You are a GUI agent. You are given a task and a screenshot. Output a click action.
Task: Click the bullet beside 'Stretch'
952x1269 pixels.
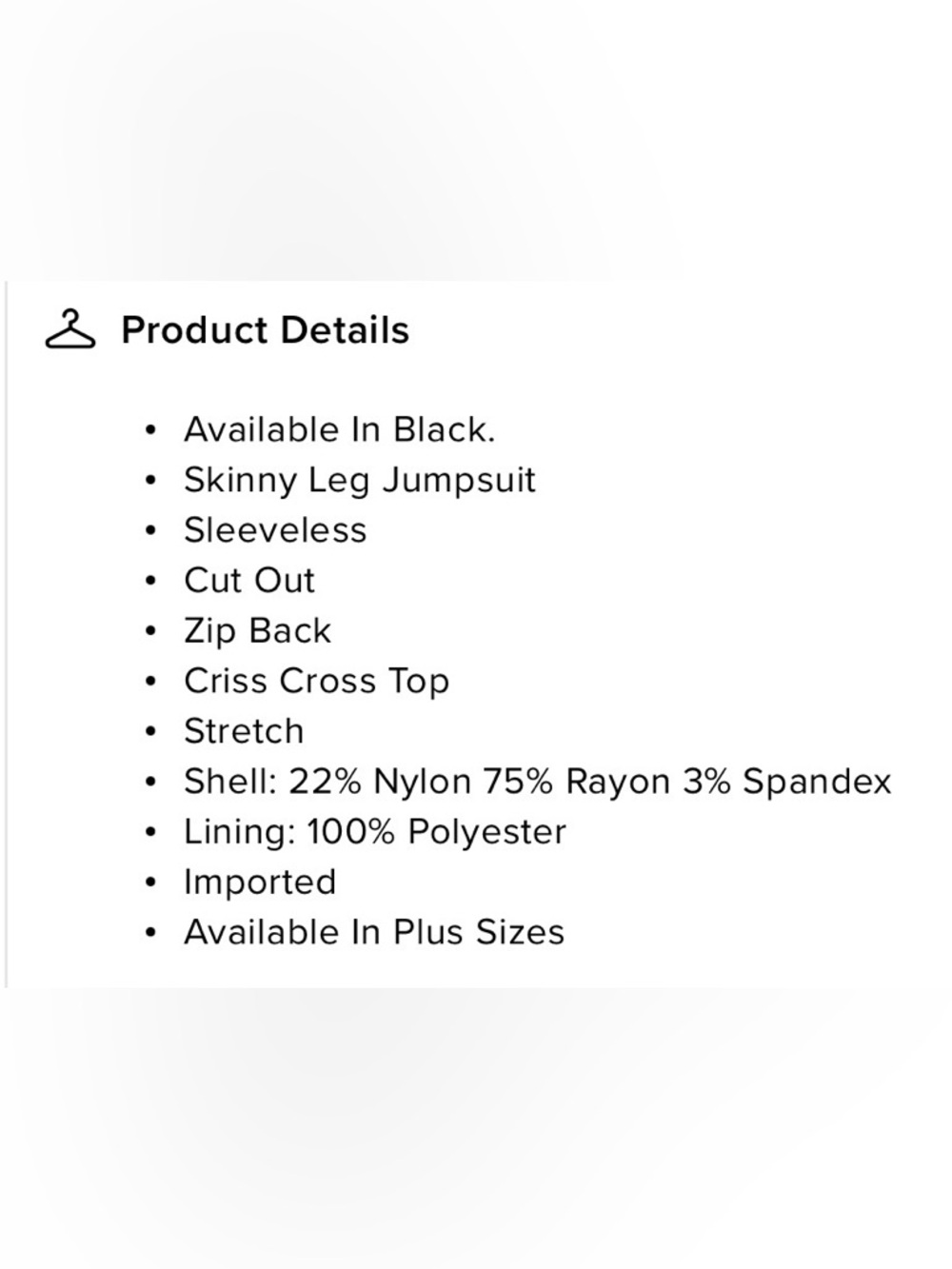pyautogui.click(x=150, y=732)
